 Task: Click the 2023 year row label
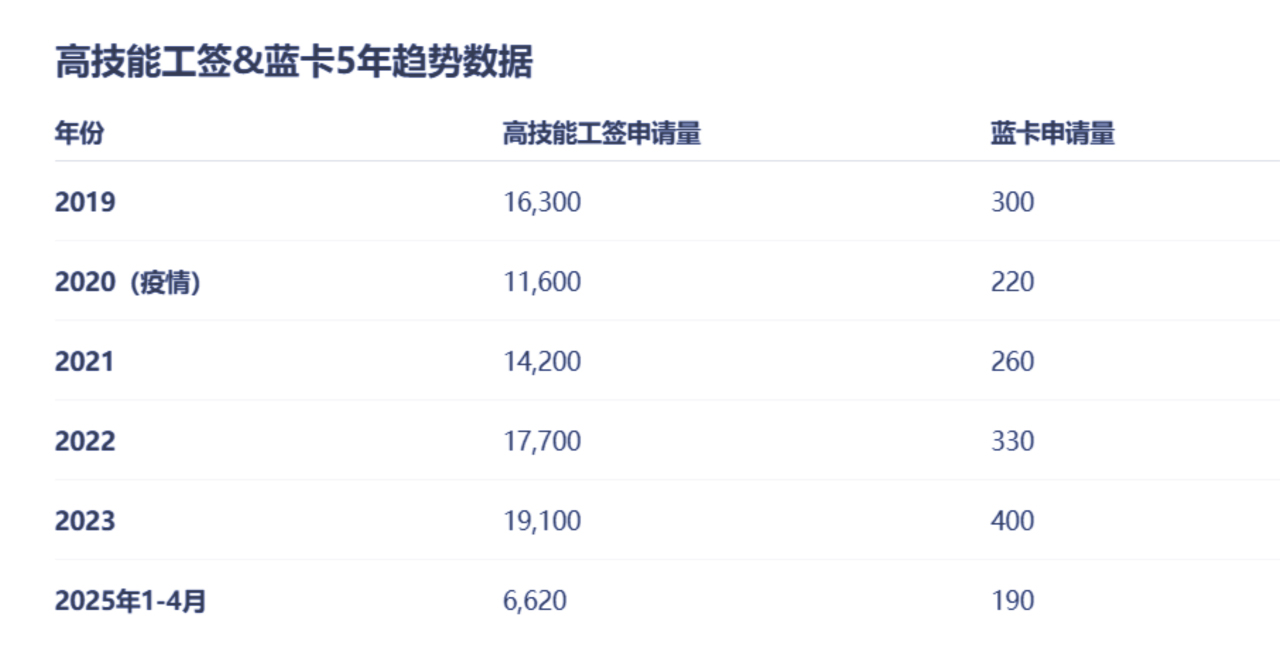point(85,521)
